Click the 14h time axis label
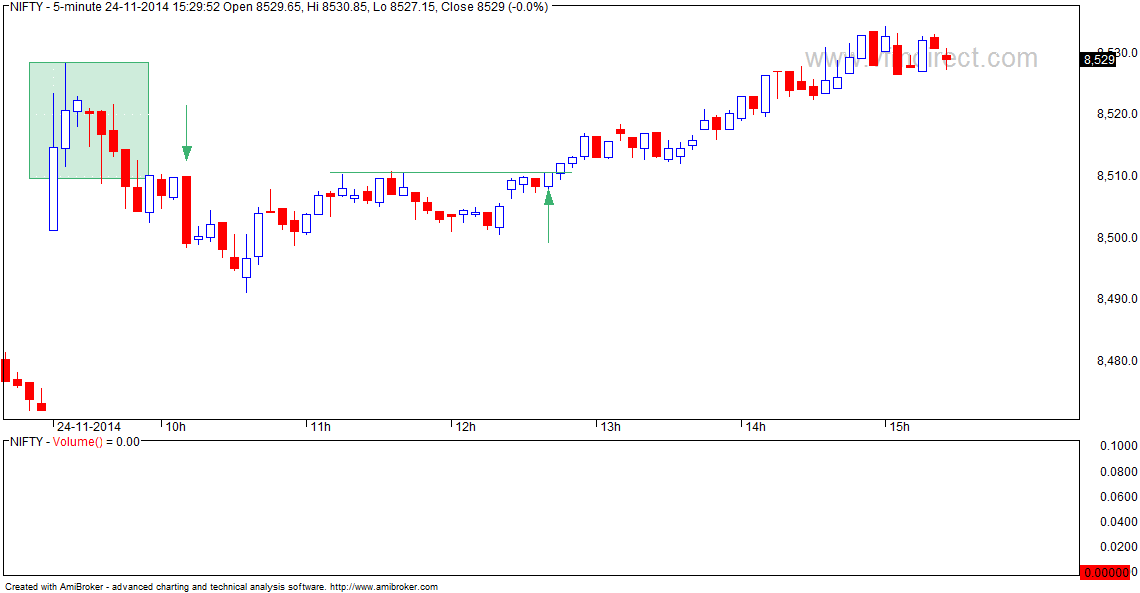Viewport: 1140px width, 593px height. coord(755,427)
